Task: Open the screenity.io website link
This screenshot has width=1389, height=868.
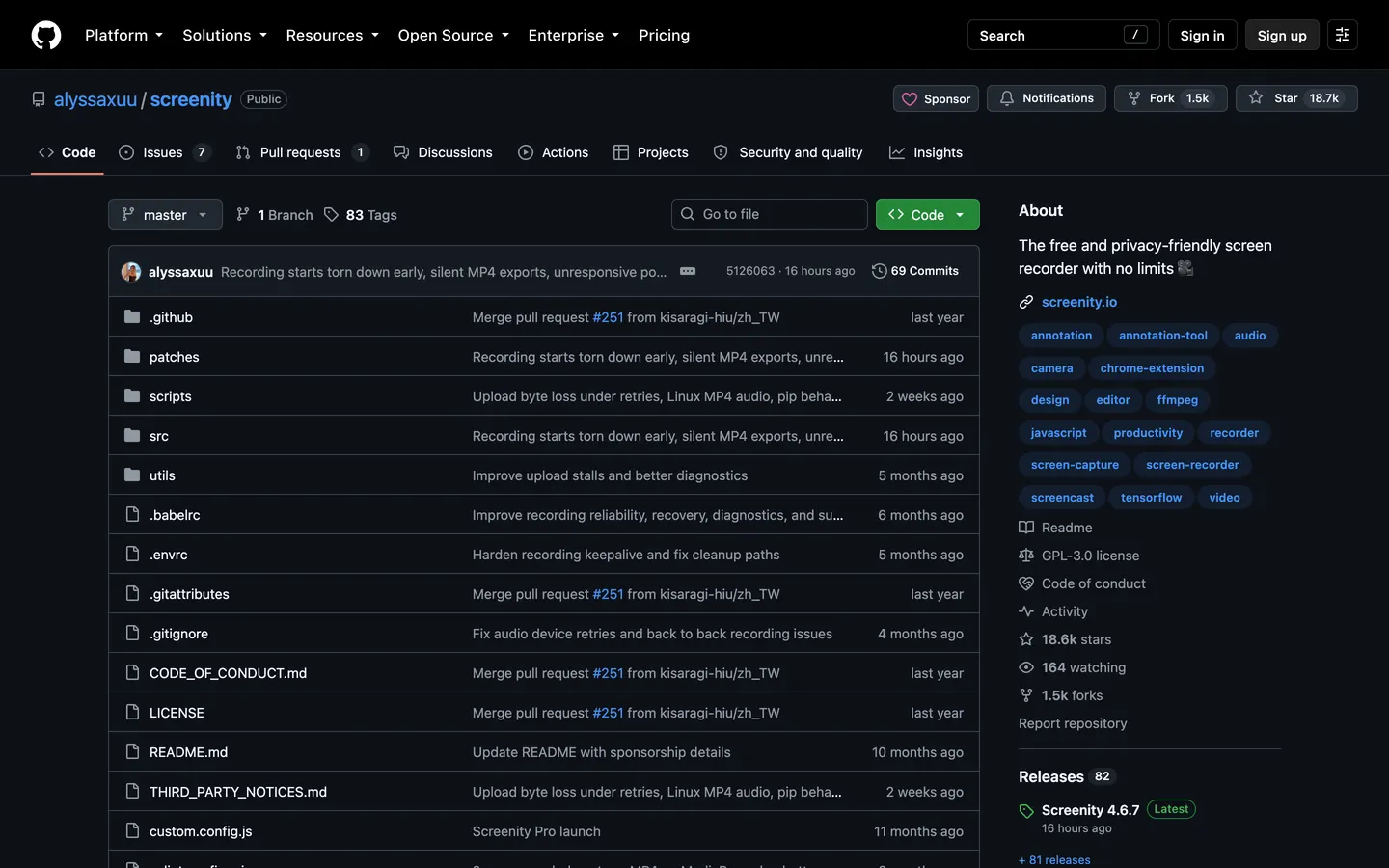Action: pos(1079,302)
